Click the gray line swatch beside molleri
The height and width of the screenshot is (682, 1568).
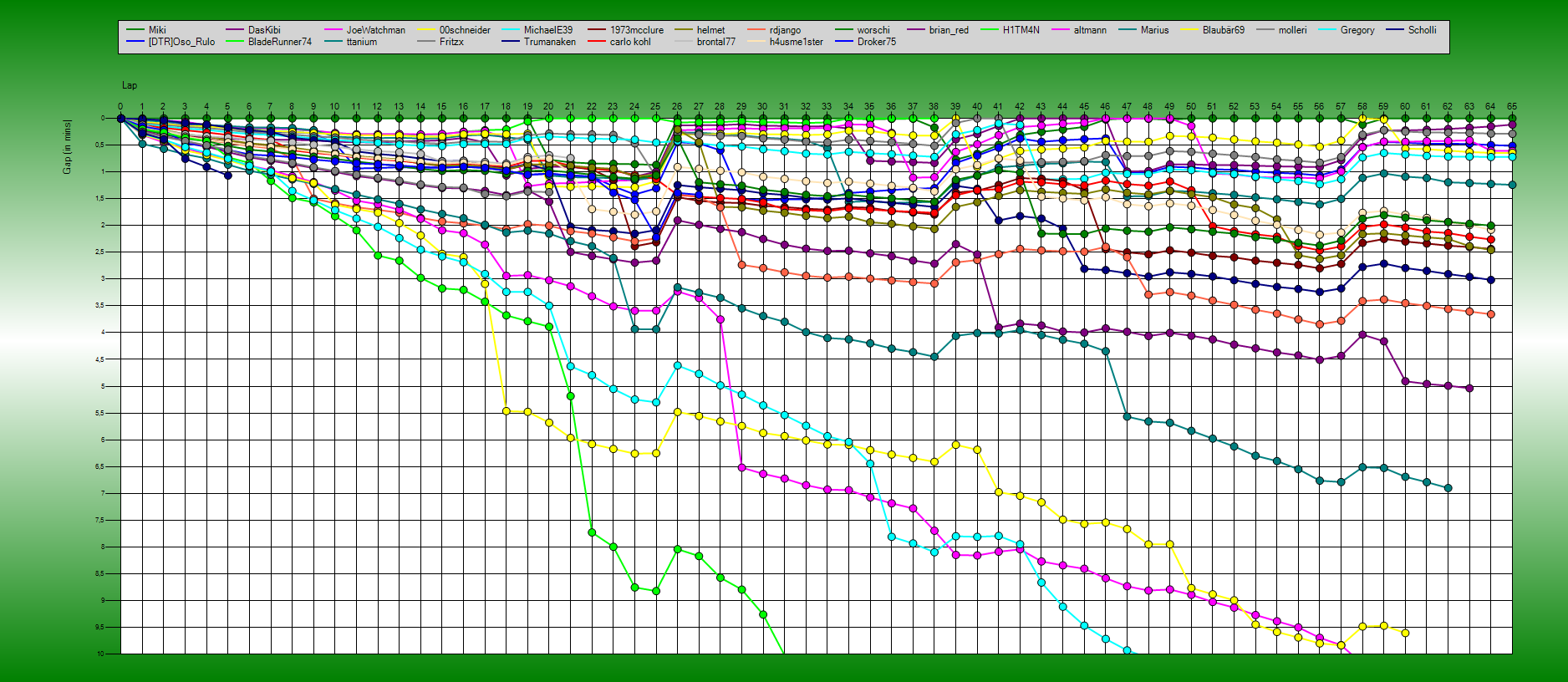click(1265, 30)
